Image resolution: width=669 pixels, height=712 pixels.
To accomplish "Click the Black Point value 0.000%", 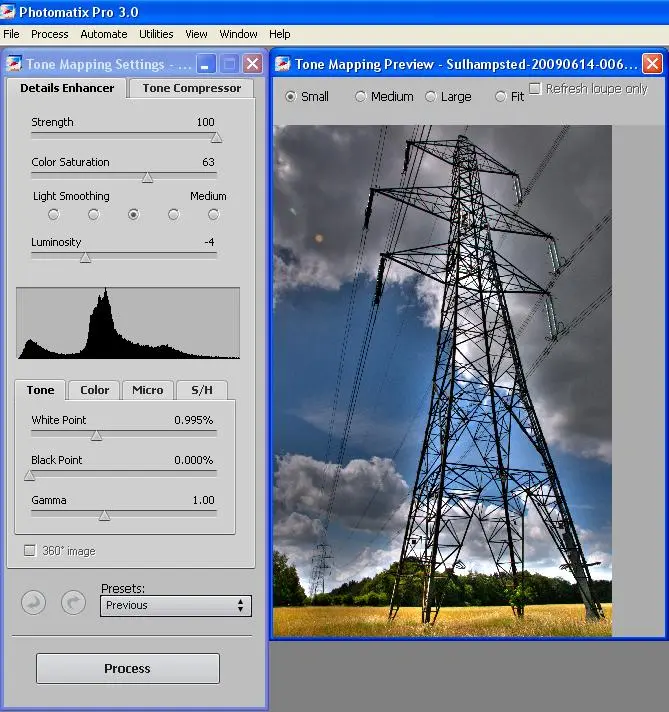I will [193, 460].
